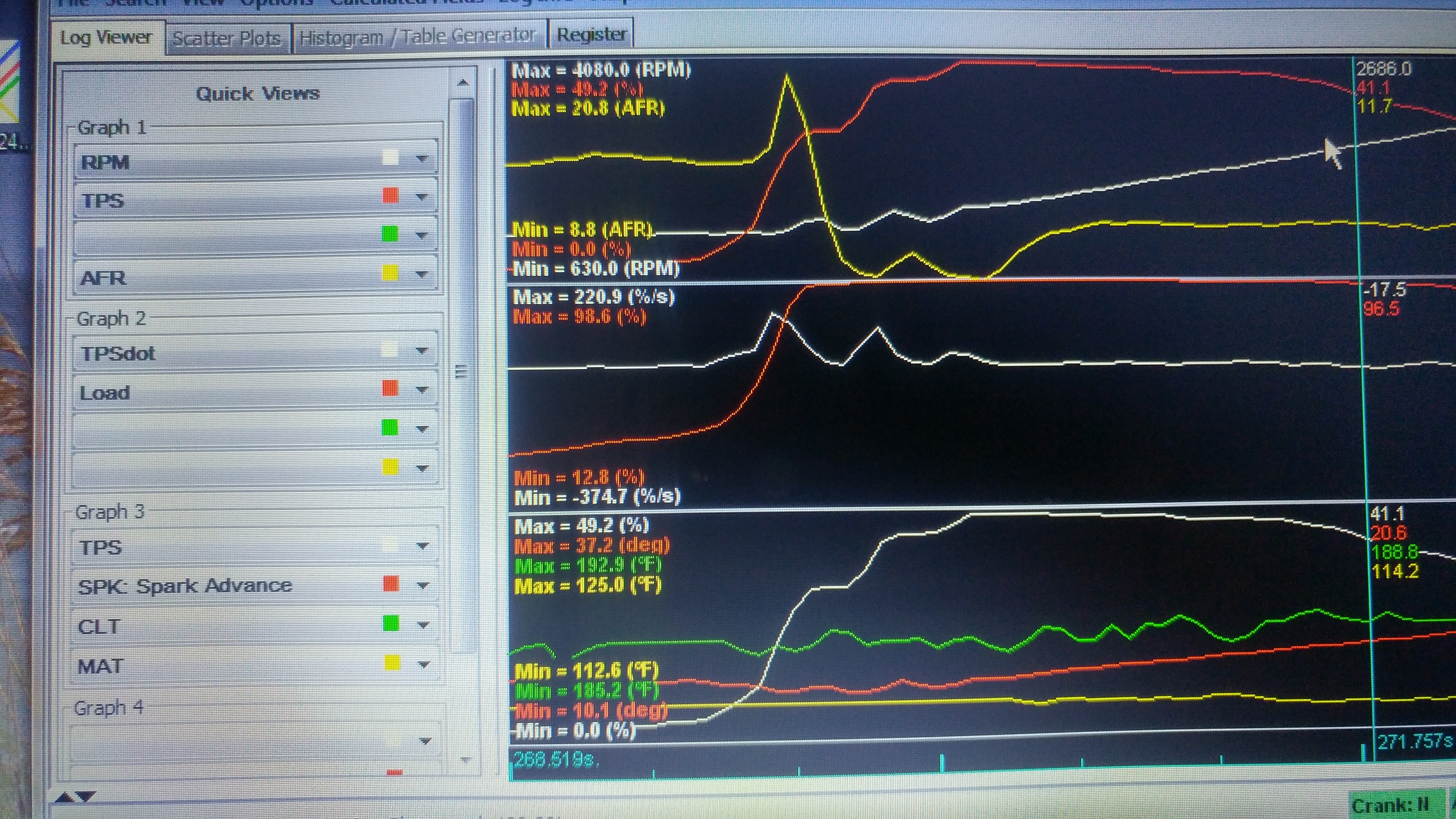The width and height of the screenshot is (1456, 819).
Task: Click the Quick Views scrollbar down arrow
Action: tap(466, 760)
